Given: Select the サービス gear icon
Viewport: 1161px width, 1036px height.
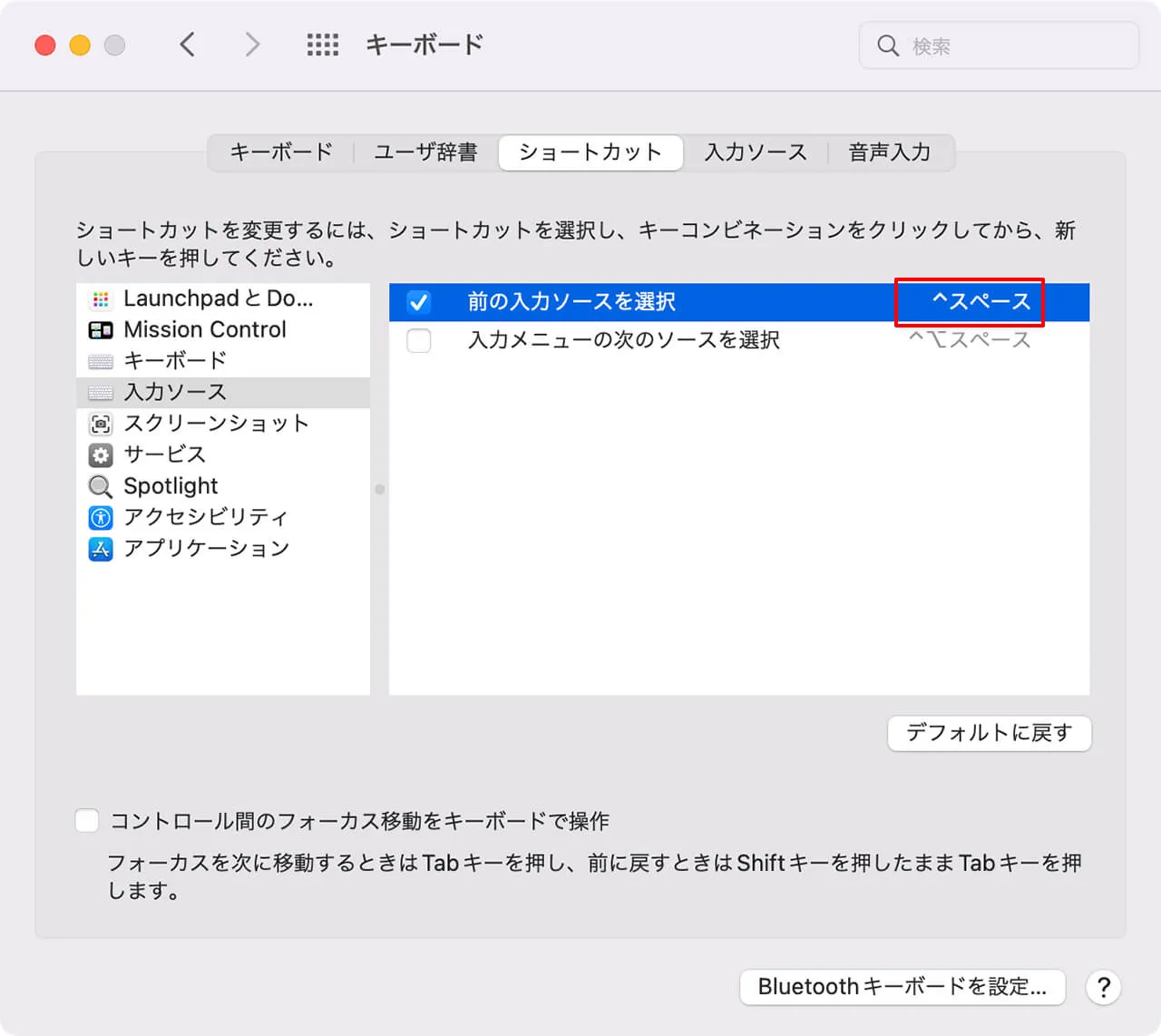Looking at the screenshot, I should point(101,454).
